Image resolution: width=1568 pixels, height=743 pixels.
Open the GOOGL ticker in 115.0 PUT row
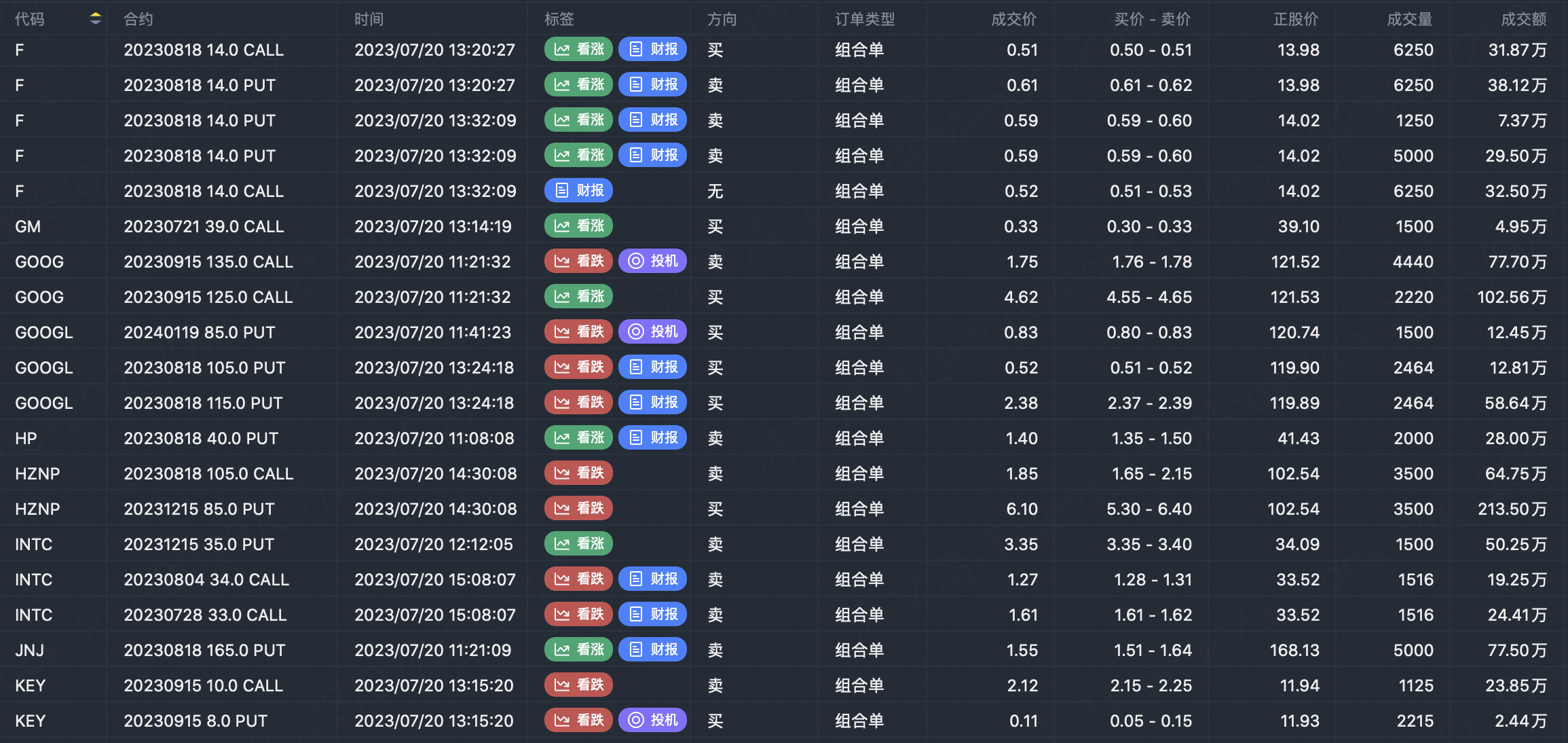point(44,403)
